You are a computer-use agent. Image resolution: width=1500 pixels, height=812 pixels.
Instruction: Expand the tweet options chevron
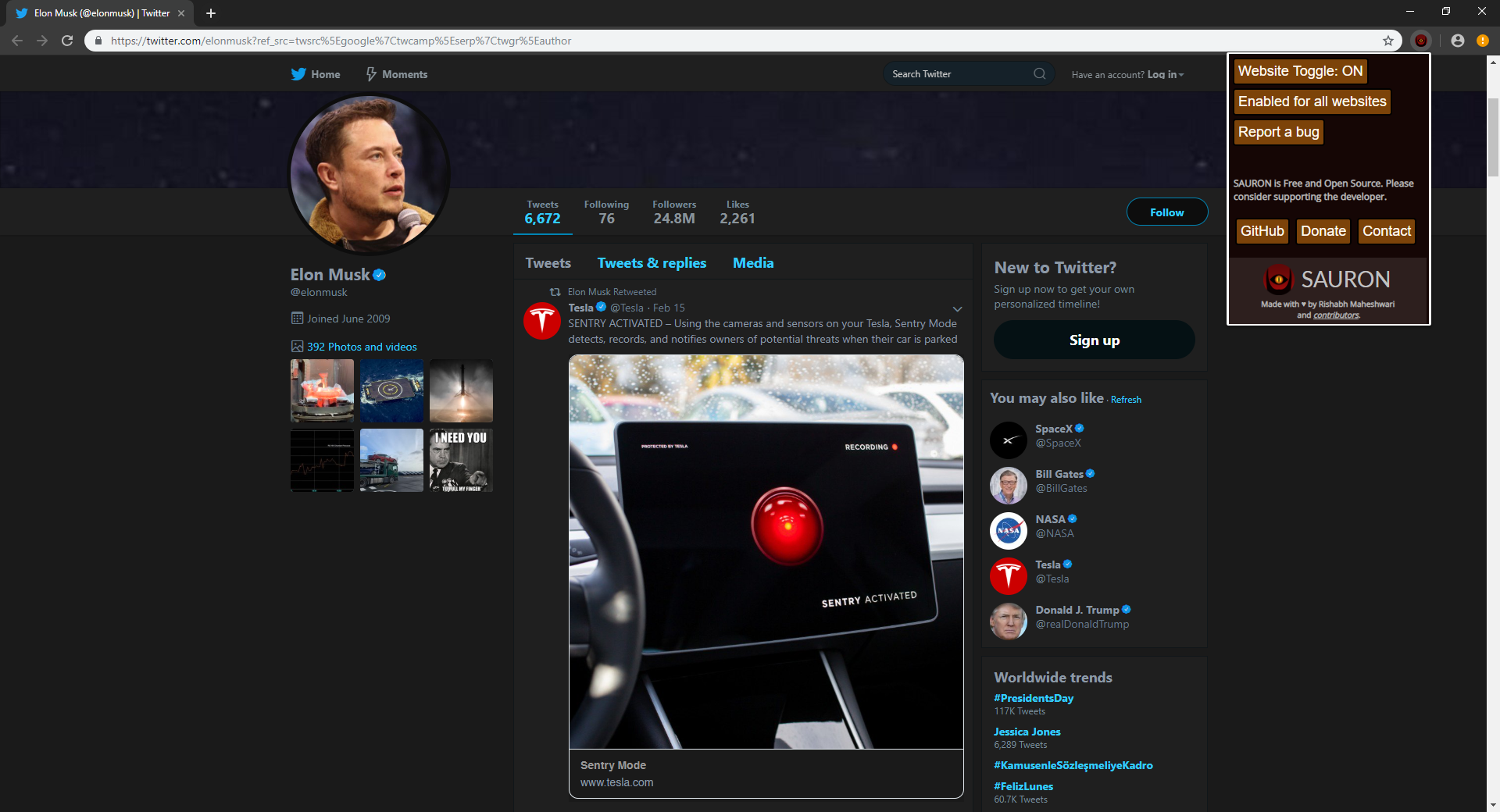tap(957, 309)
